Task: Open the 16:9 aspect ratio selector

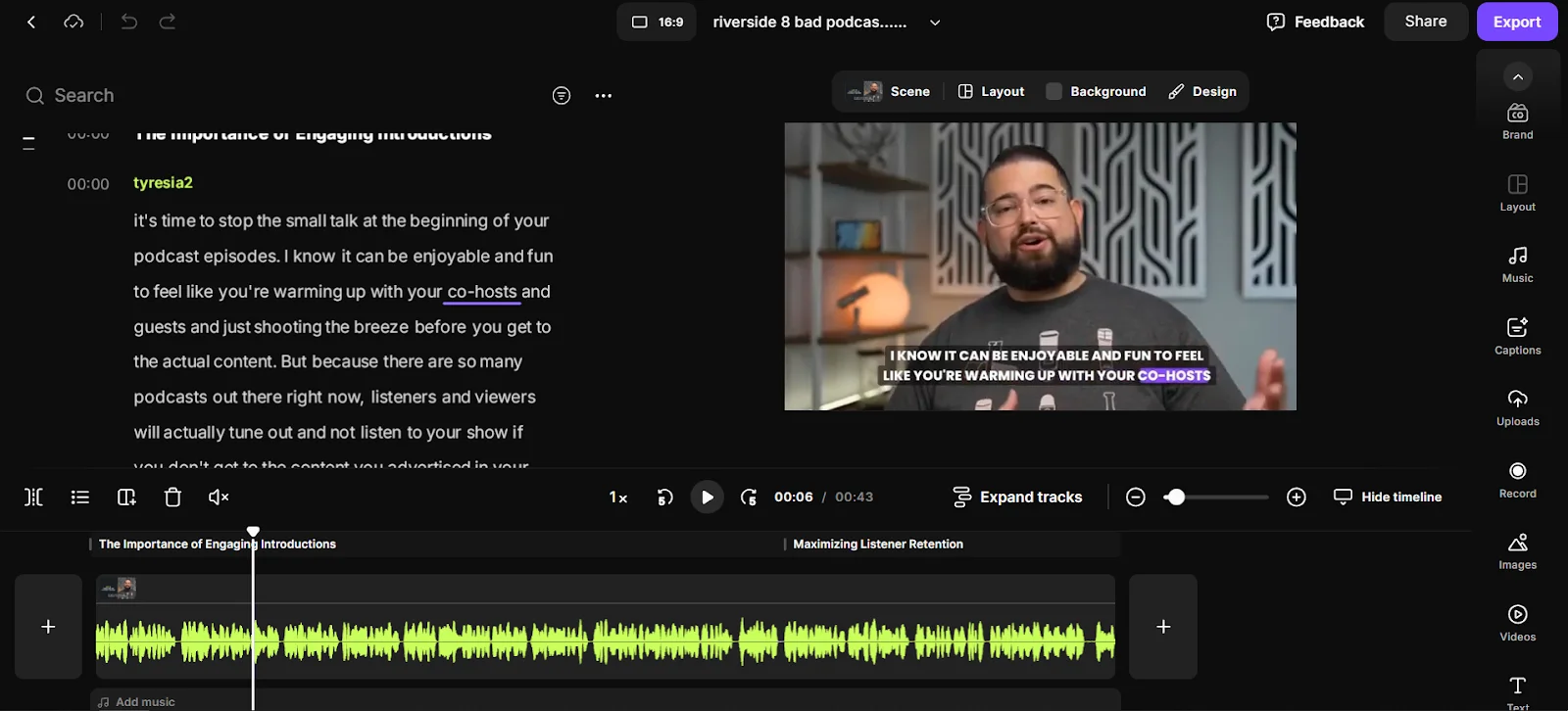Action: [x=657, y=22]
